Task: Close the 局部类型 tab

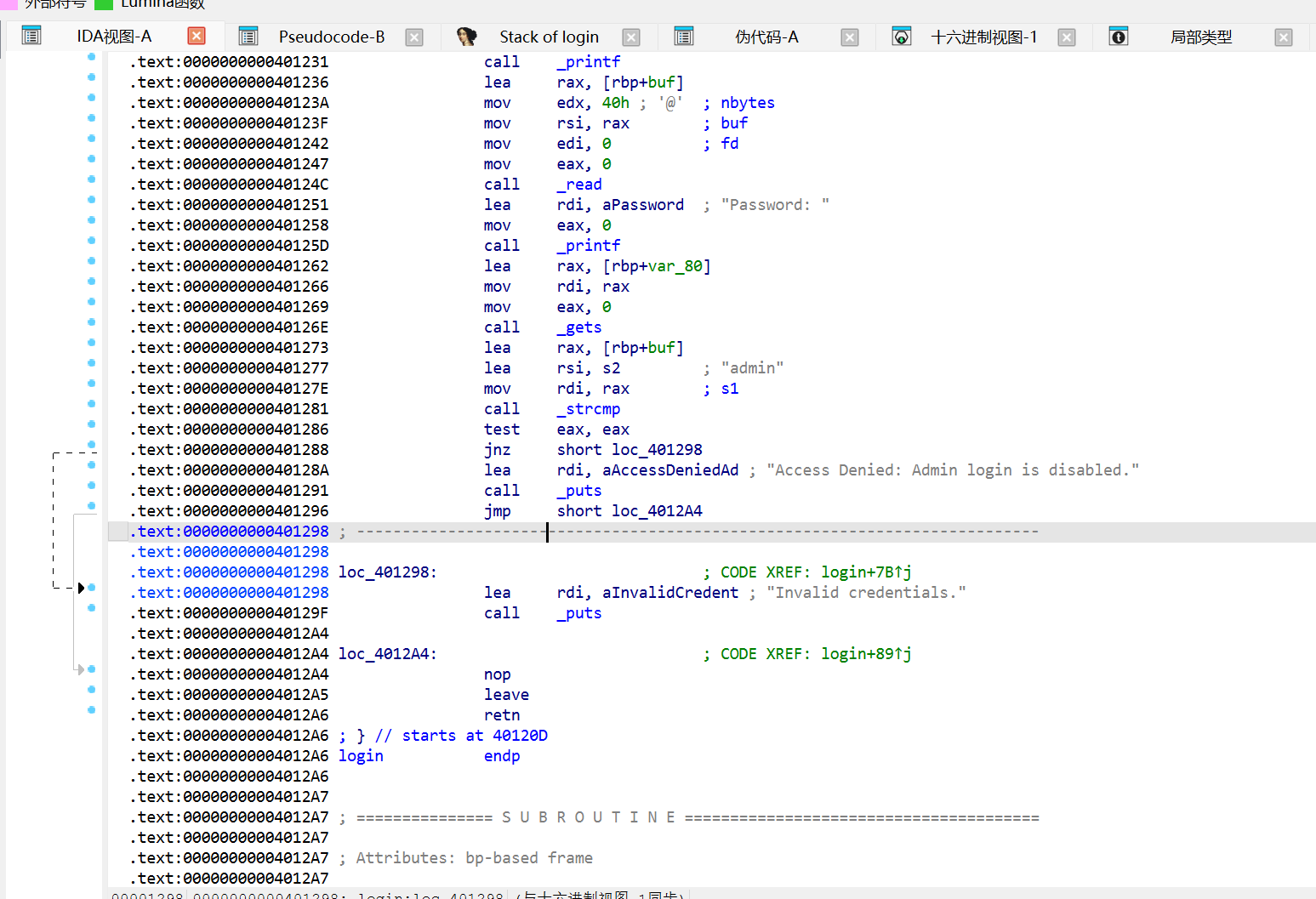Action: click(1285, 37)
